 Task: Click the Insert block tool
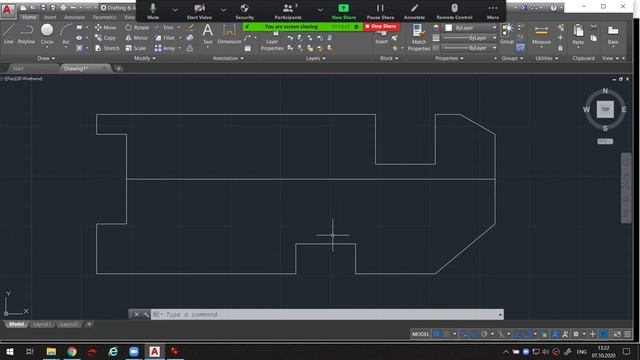382,38
